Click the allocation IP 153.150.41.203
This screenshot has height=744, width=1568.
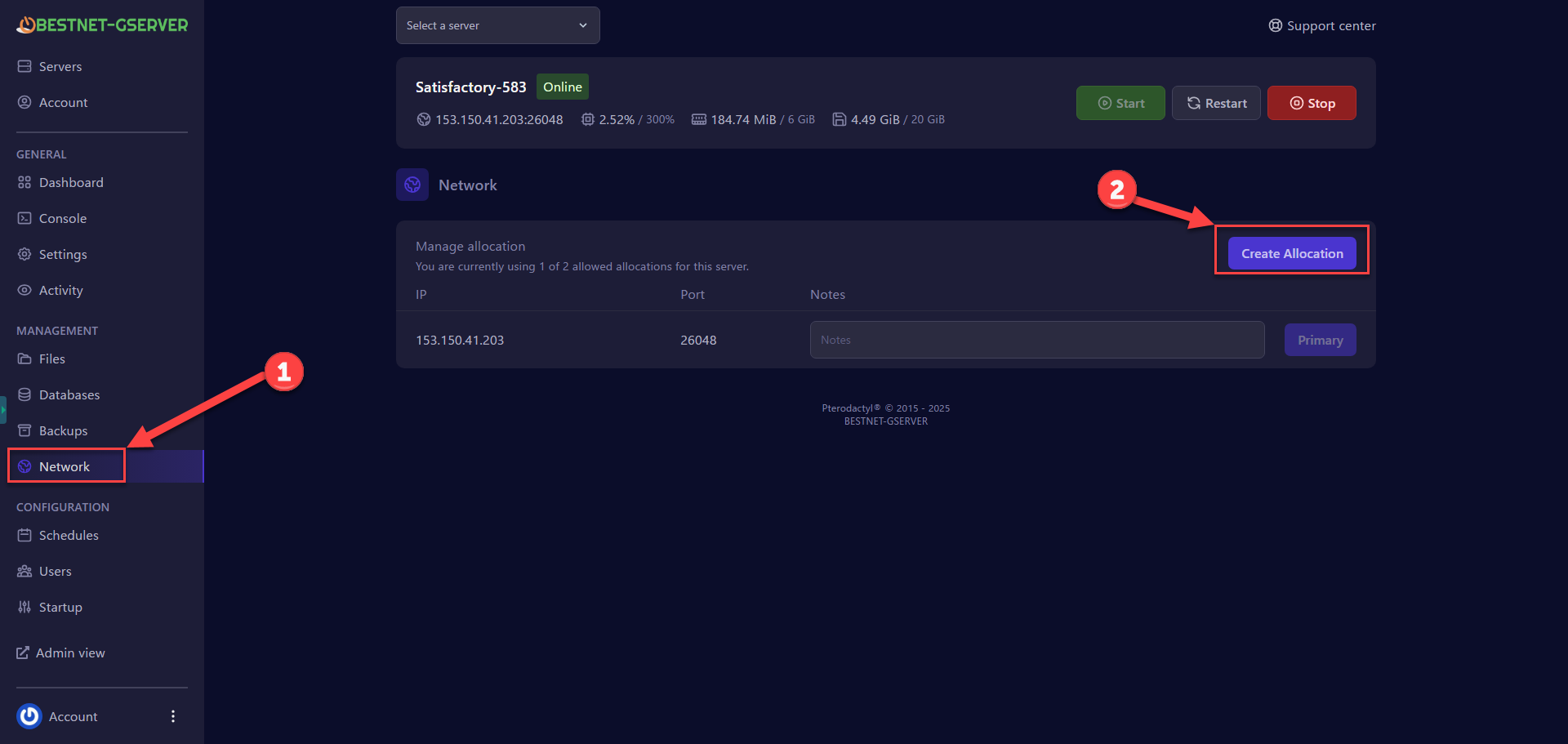pos(460,340)
